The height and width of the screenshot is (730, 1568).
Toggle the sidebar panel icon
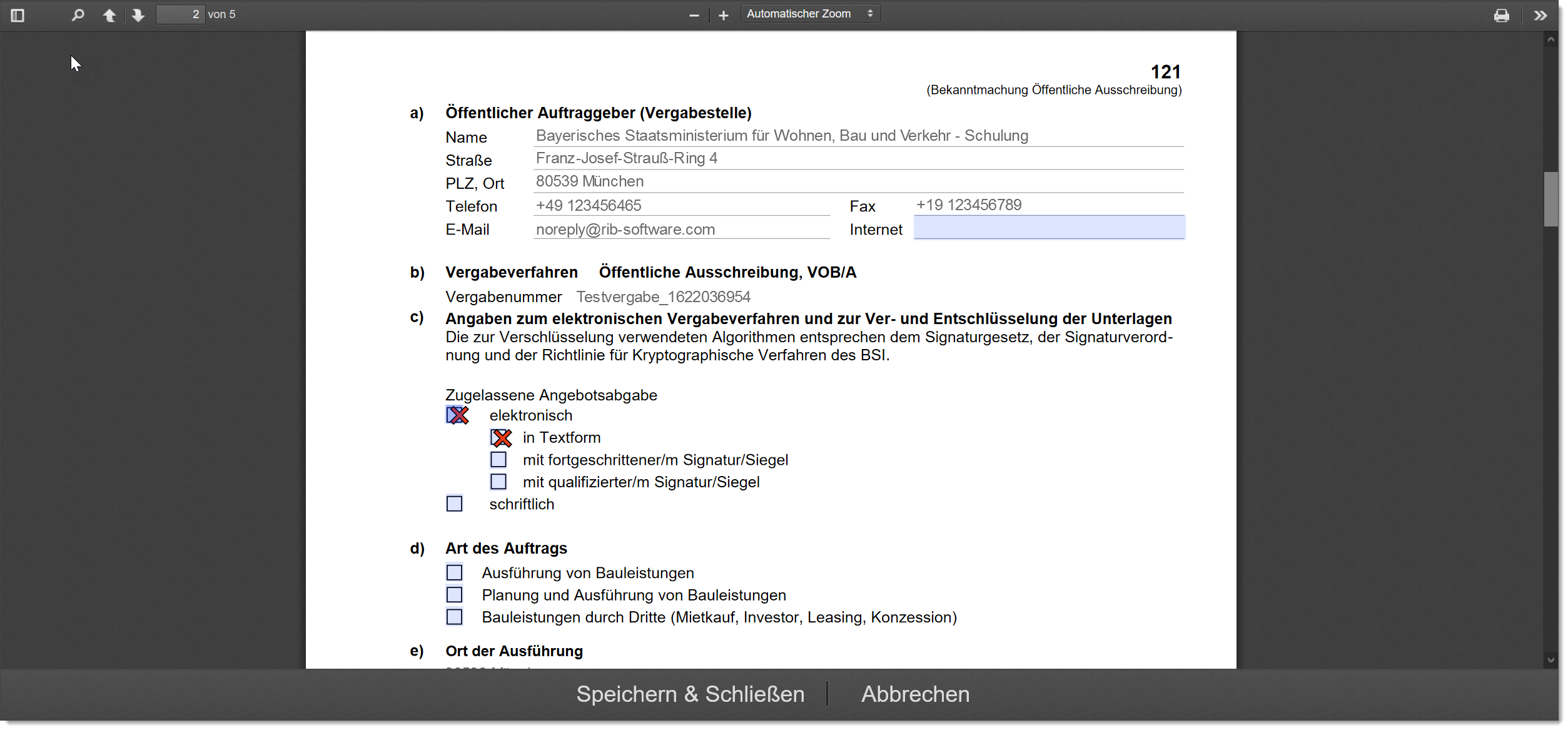pyautogui.click(x=18, y=15)
